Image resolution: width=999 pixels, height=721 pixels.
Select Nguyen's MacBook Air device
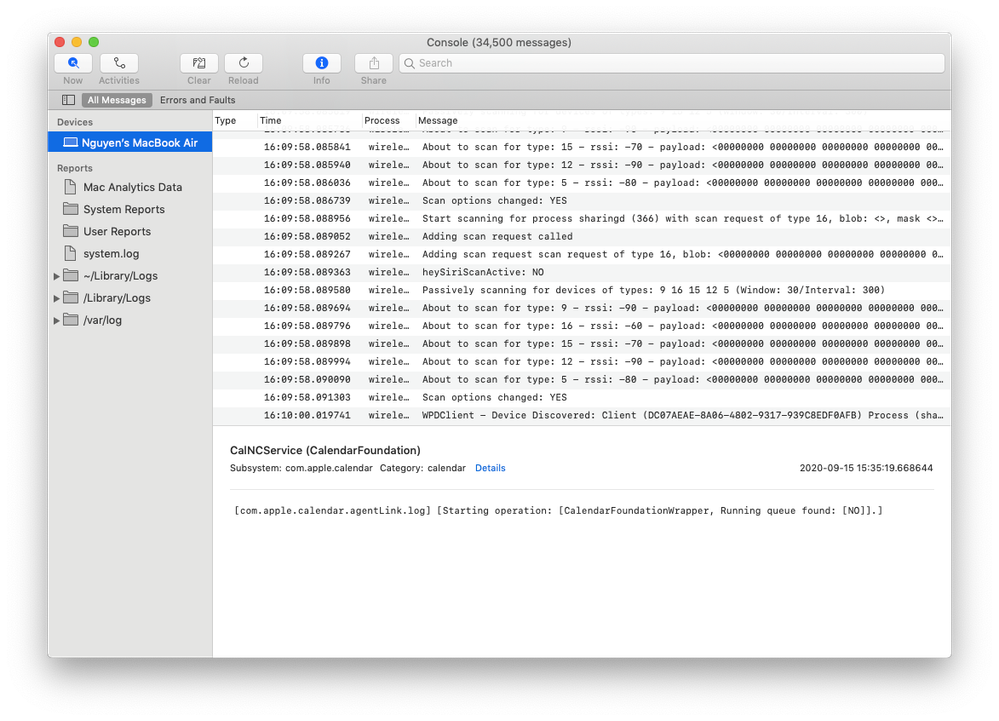(130, 143)
